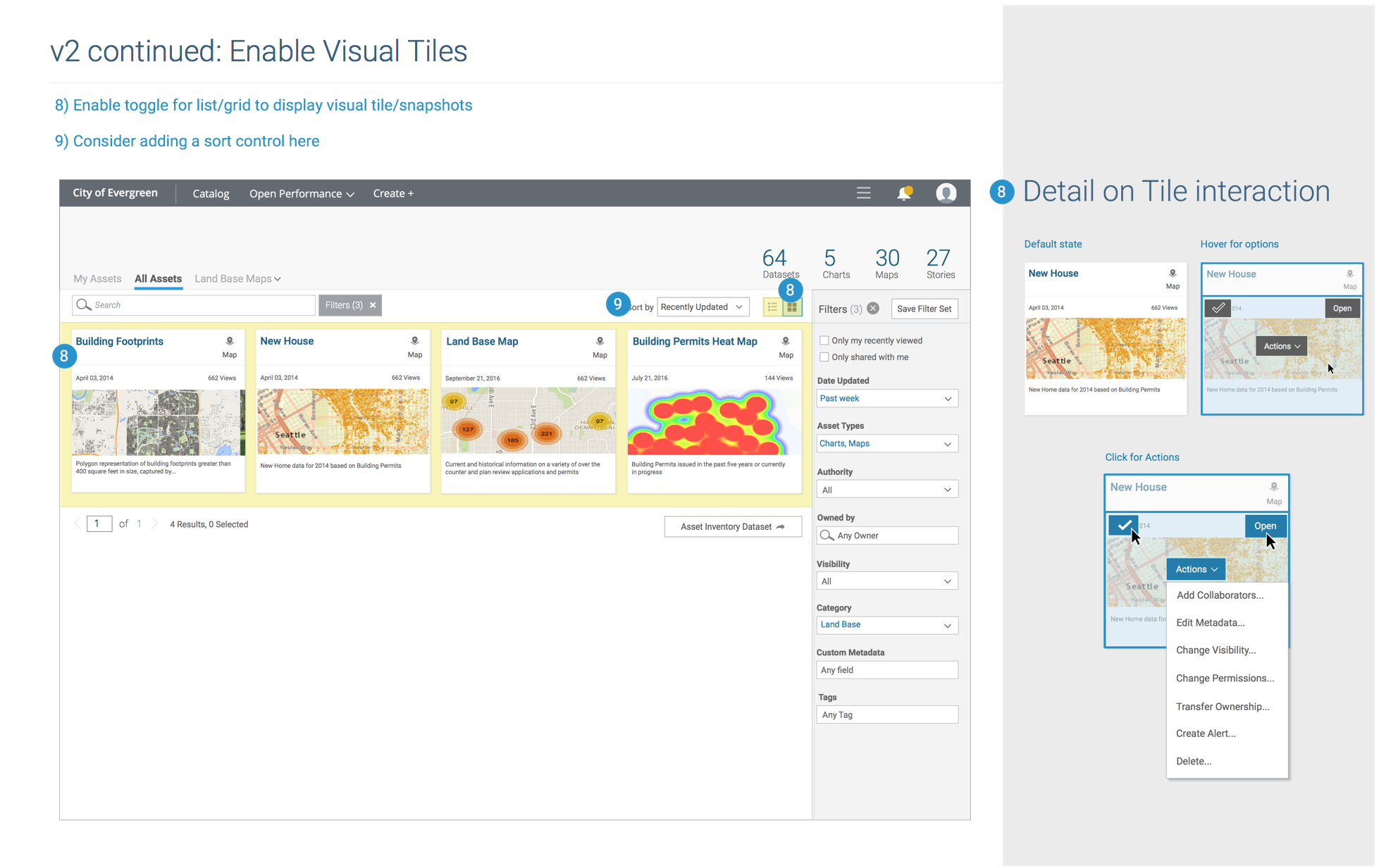The image size is (1379, 868).
Task: Open the hamburger menu in header
Action: pyautogui.click(x=863, y=193)
